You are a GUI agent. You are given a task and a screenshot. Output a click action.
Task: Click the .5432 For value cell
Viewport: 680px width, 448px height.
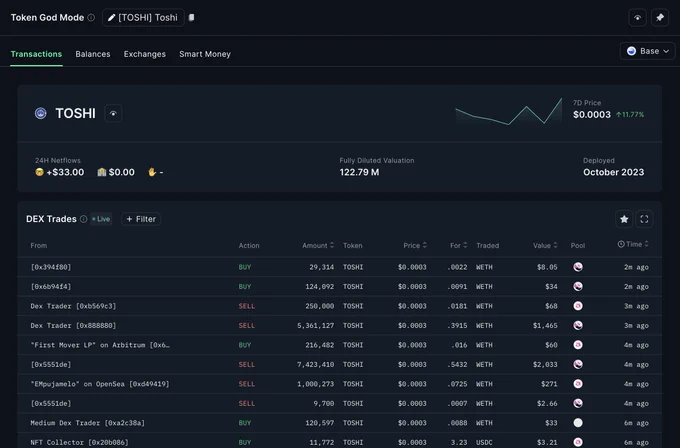coord(457,365)
